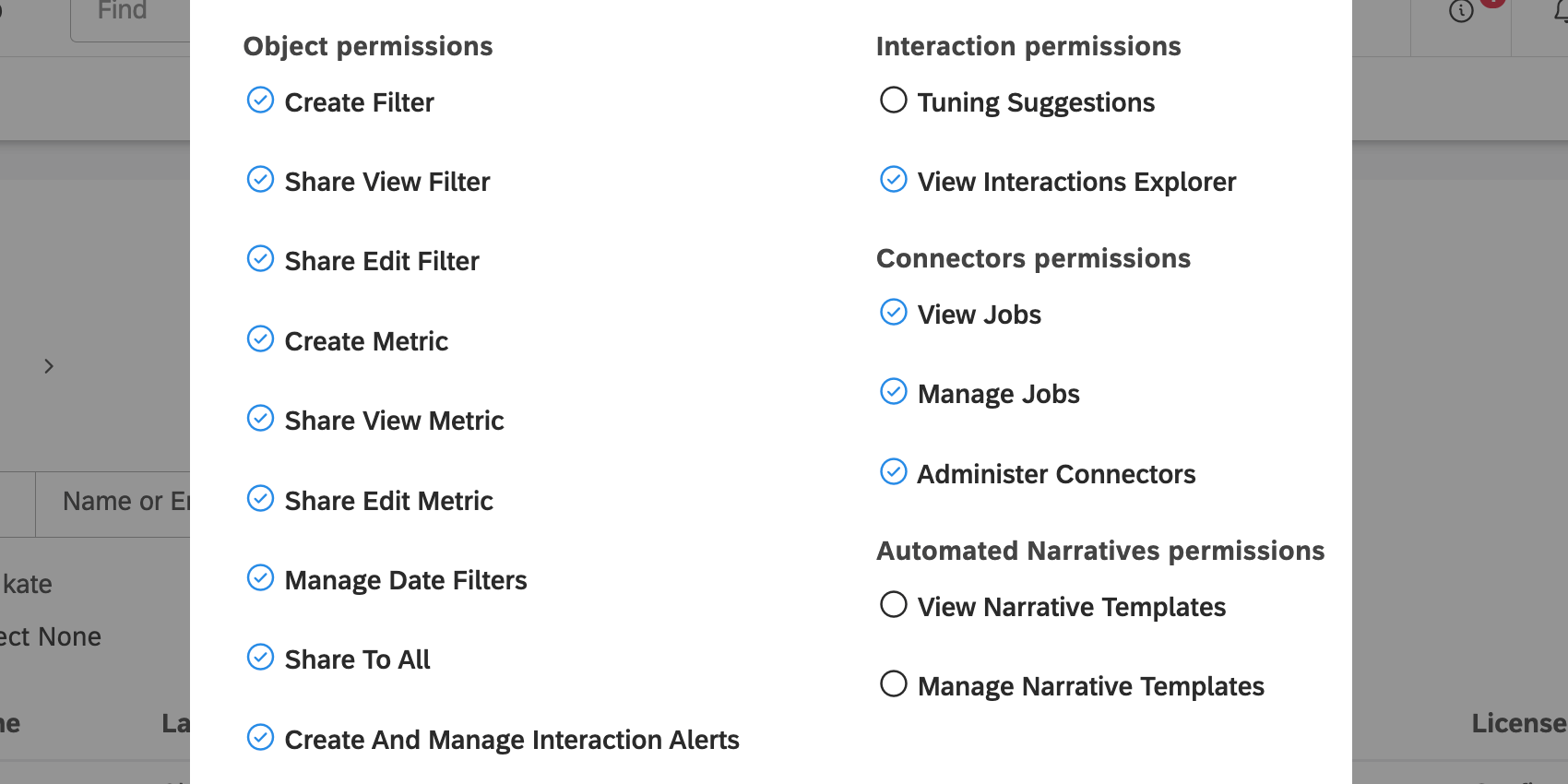Toggle the Share To All permission
1568x784 pixels.
point(261,657)
